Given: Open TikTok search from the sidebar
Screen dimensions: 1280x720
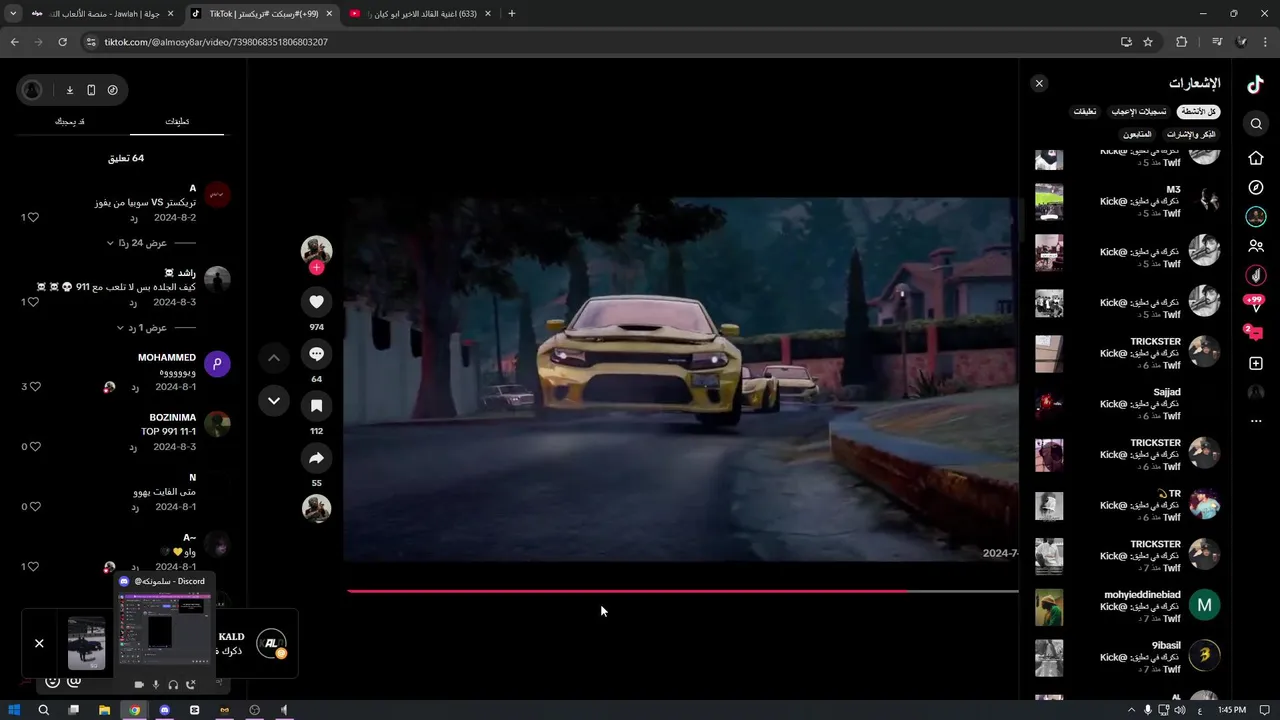Looking at the screenshot, I should pyautogui.click(x=1256, y=124).
